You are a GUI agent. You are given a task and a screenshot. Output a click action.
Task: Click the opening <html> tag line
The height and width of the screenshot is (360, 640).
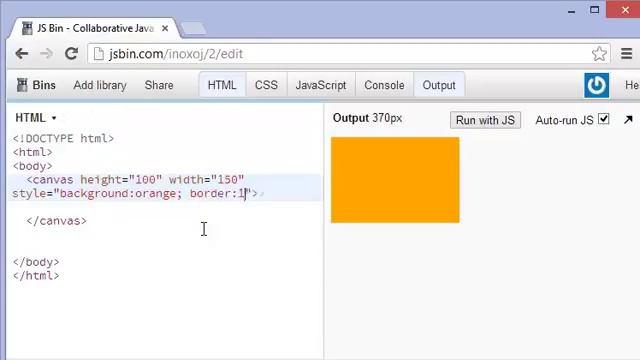pos(33,152)
